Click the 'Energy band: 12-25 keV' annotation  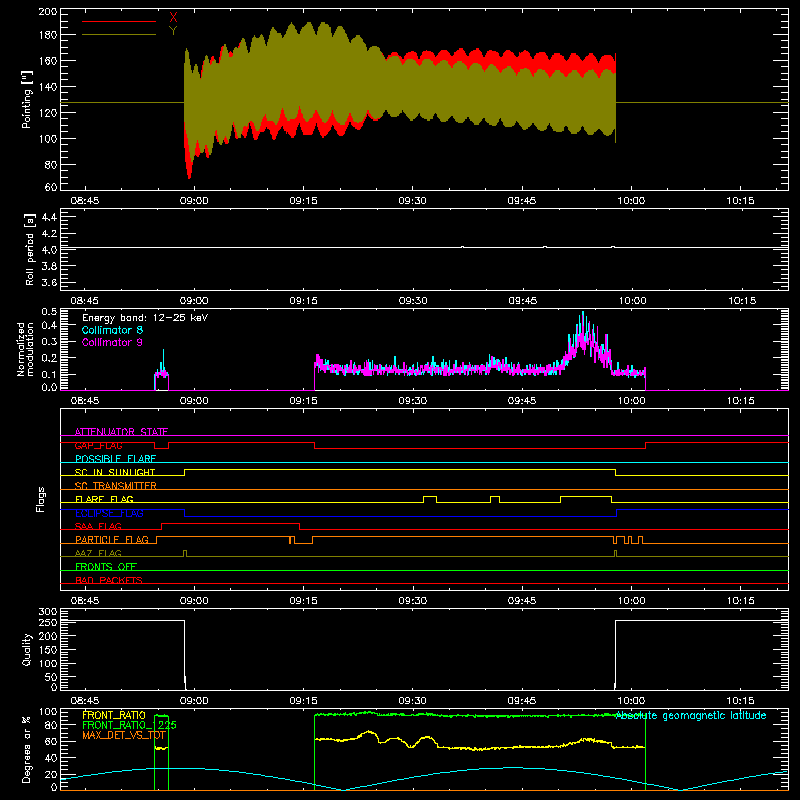(x=145, y=318)
